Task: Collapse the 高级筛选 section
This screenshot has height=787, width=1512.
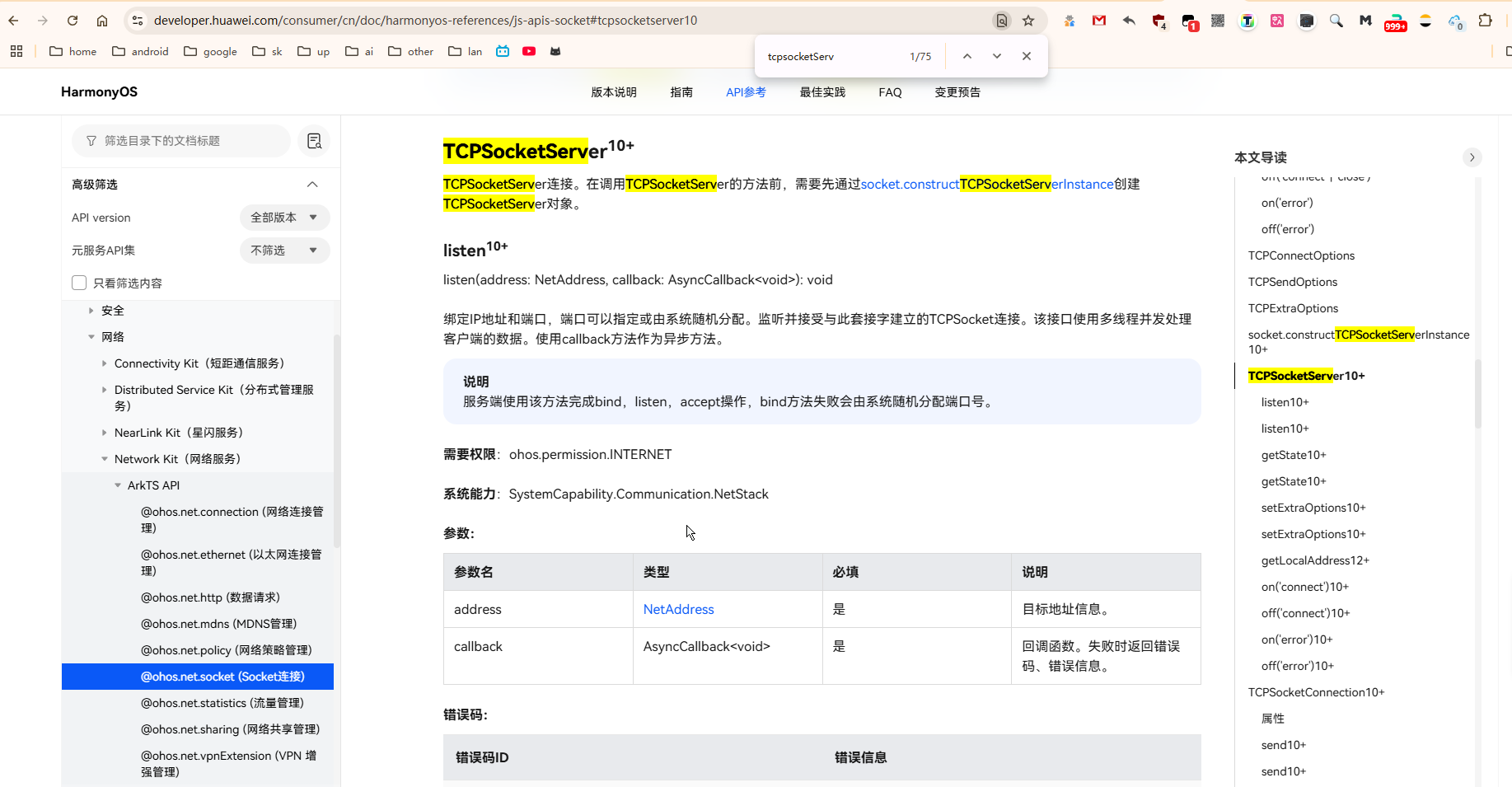Action: (x=312, y=185)
